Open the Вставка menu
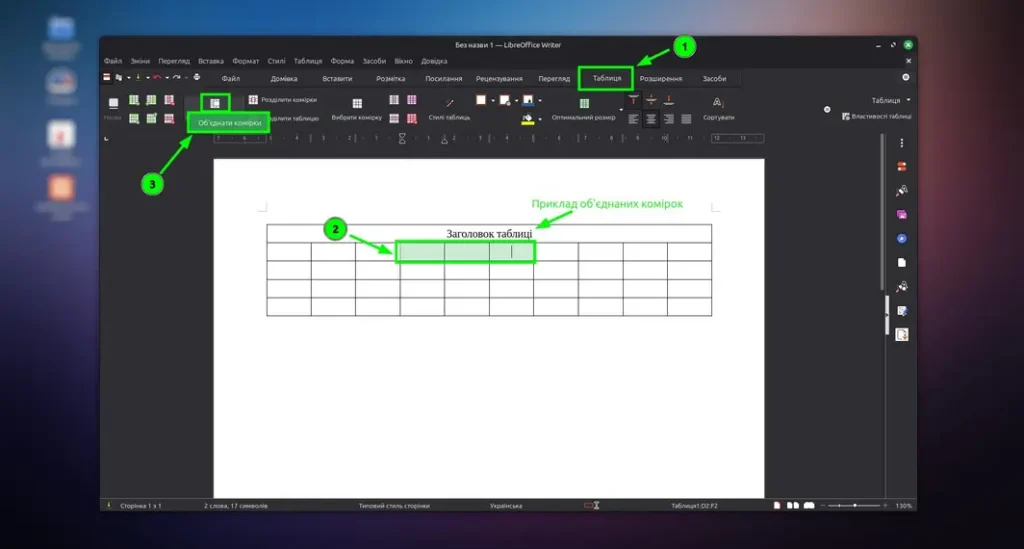This screenshot has width=1024, height=549. coord(210,61)
